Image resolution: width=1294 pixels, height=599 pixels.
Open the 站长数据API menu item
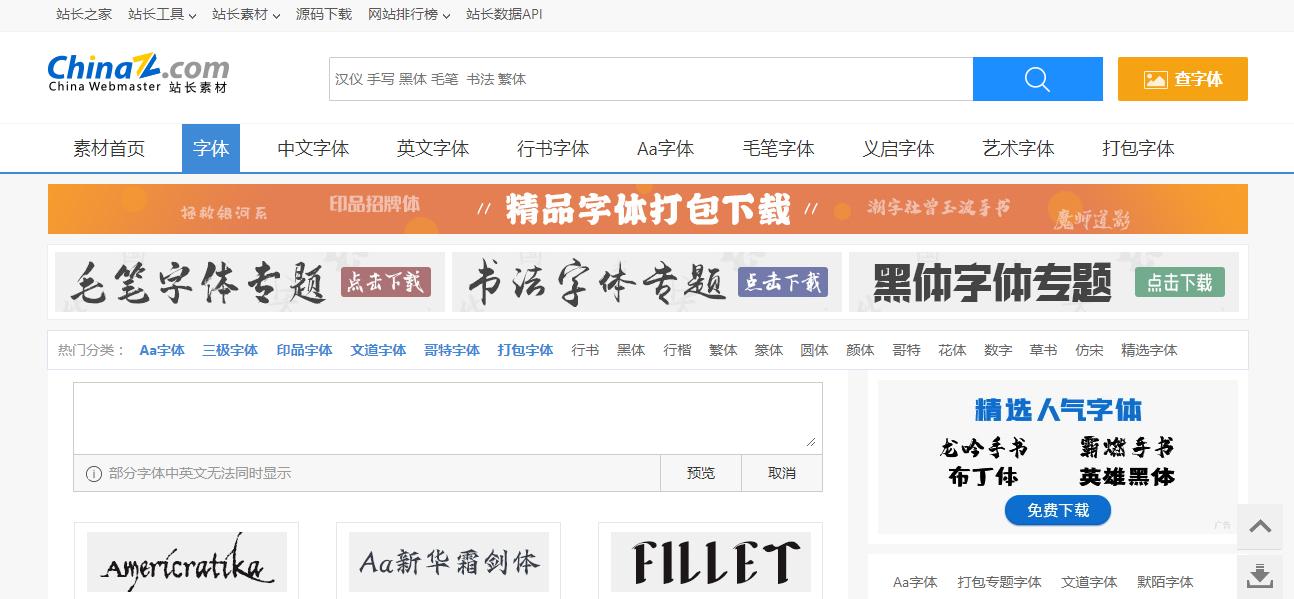(504, 15)
